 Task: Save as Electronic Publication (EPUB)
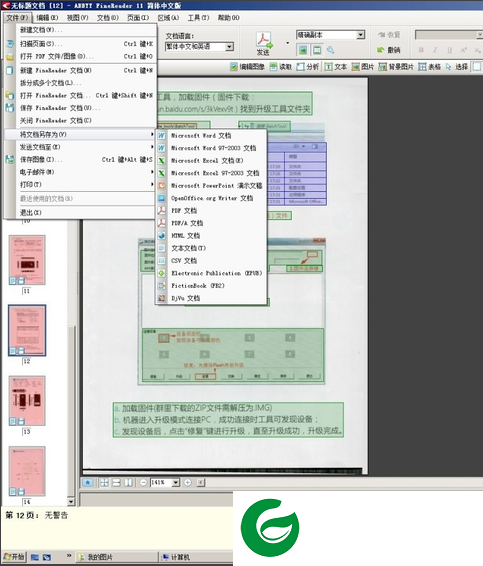212,273
